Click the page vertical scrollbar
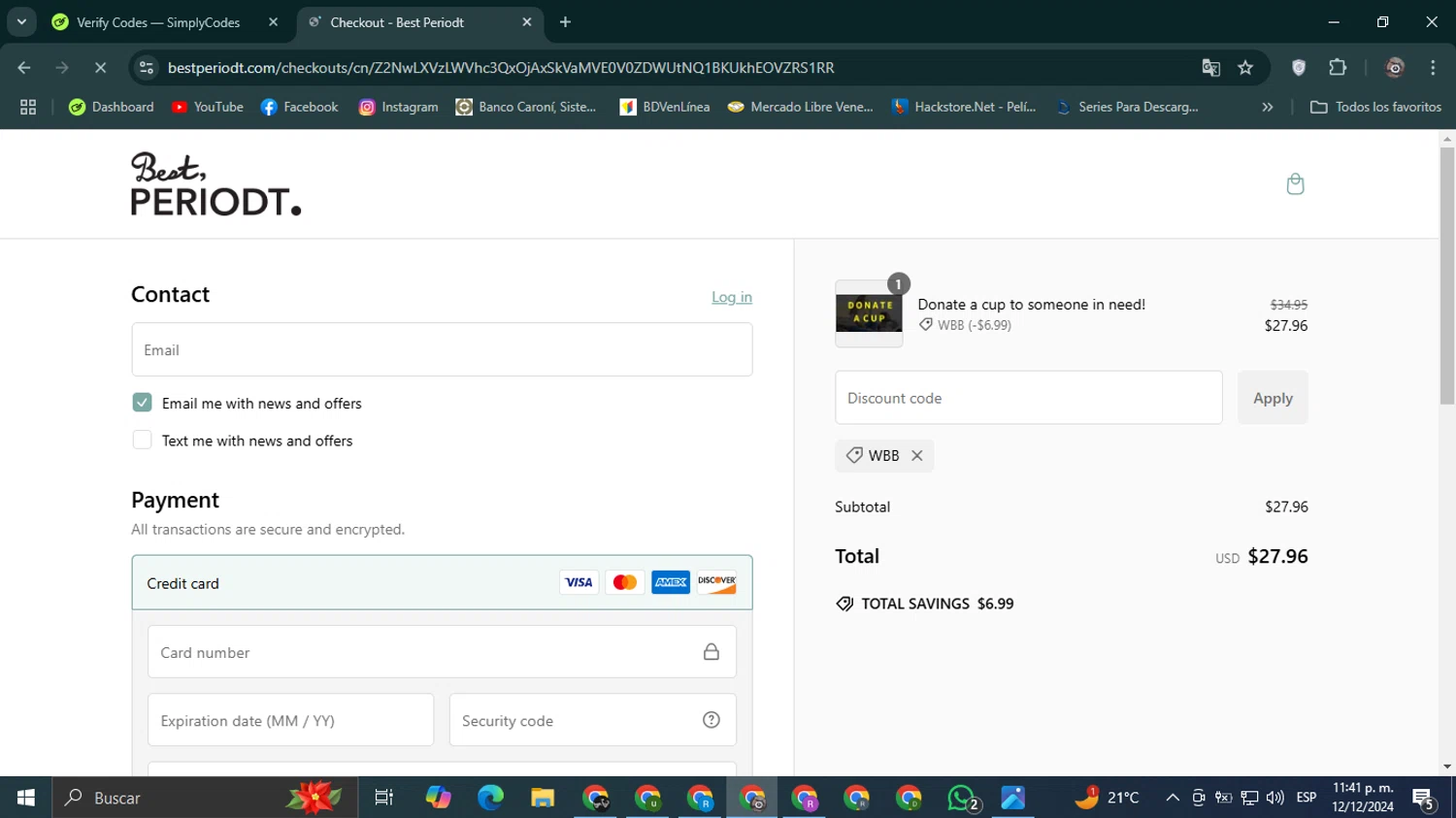 1447,275
